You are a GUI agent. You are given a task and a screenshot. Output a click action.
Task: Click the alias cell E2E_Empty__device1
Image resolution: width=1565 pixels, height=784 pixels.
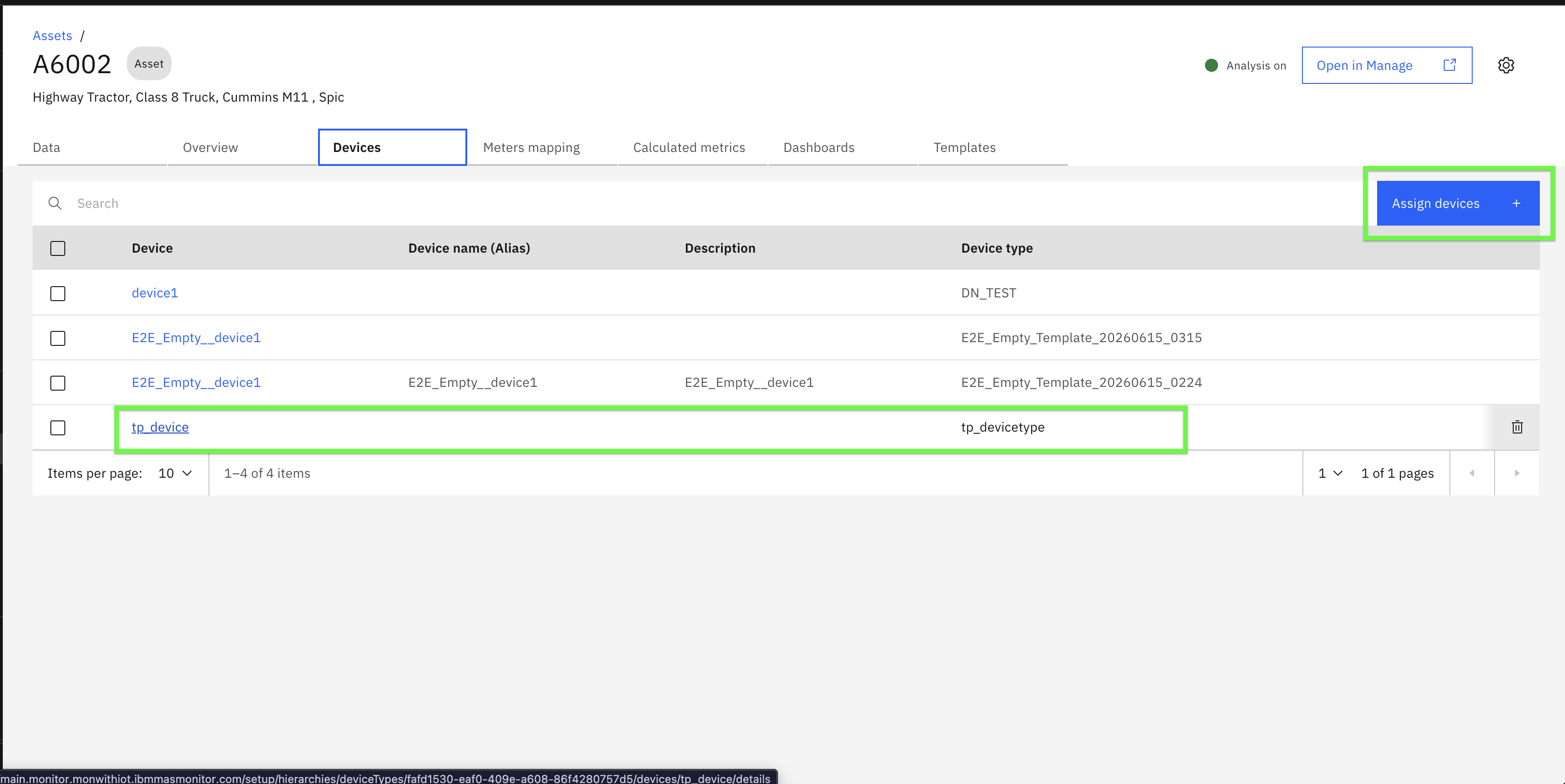coord(473,383)
